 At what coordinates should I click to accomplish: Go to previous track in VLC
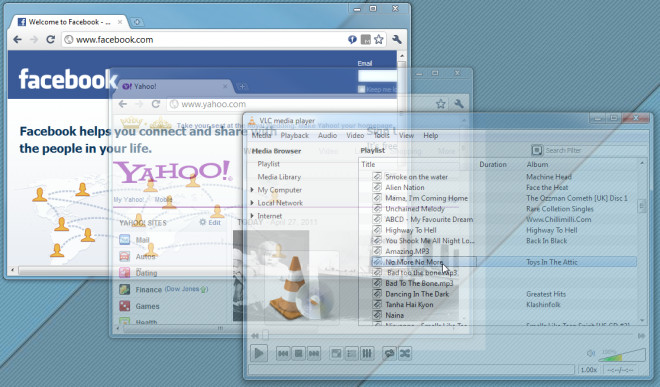coord(283,353)
